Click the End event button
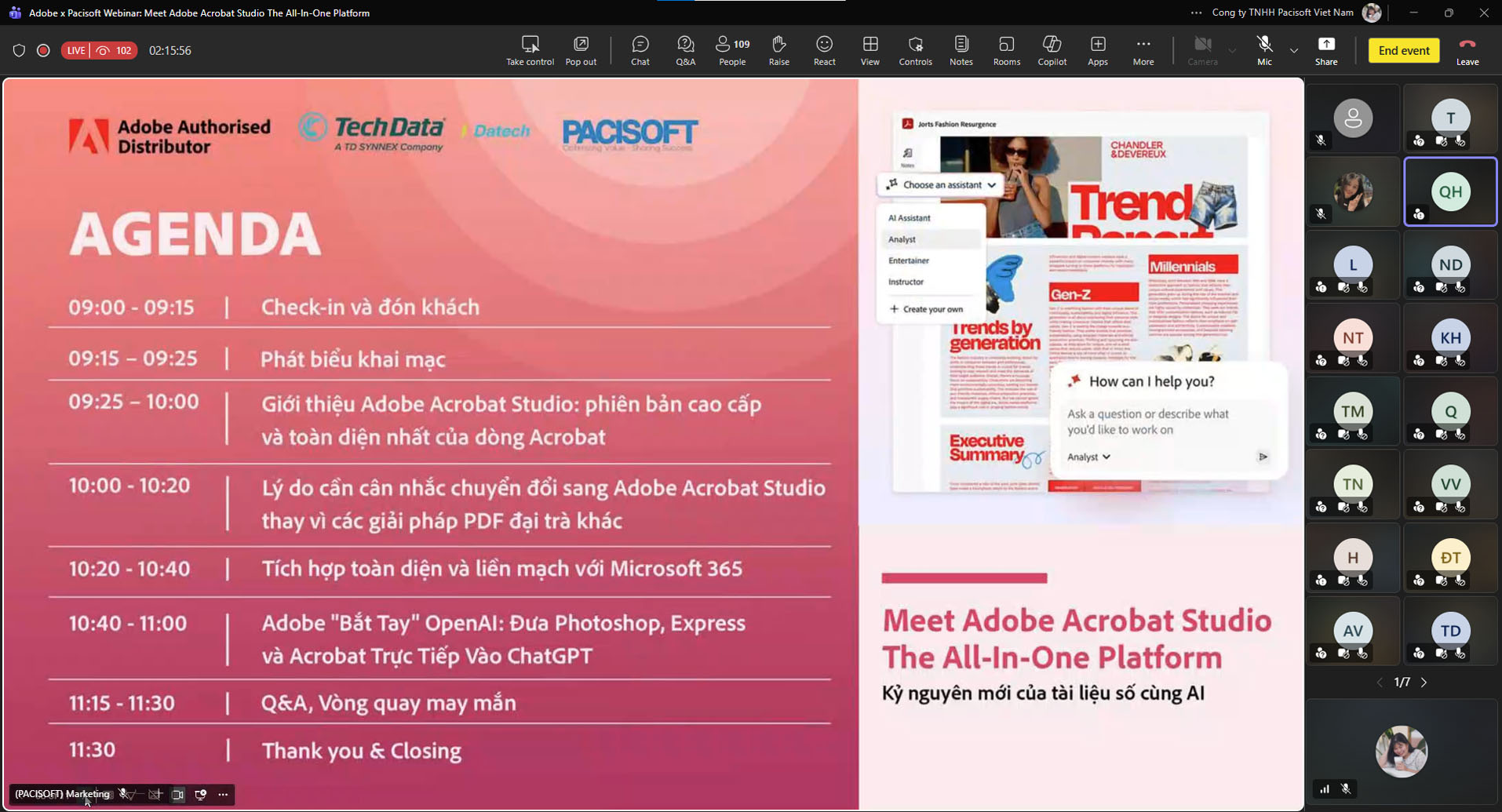The image size is (1502, 812). 1403,50
